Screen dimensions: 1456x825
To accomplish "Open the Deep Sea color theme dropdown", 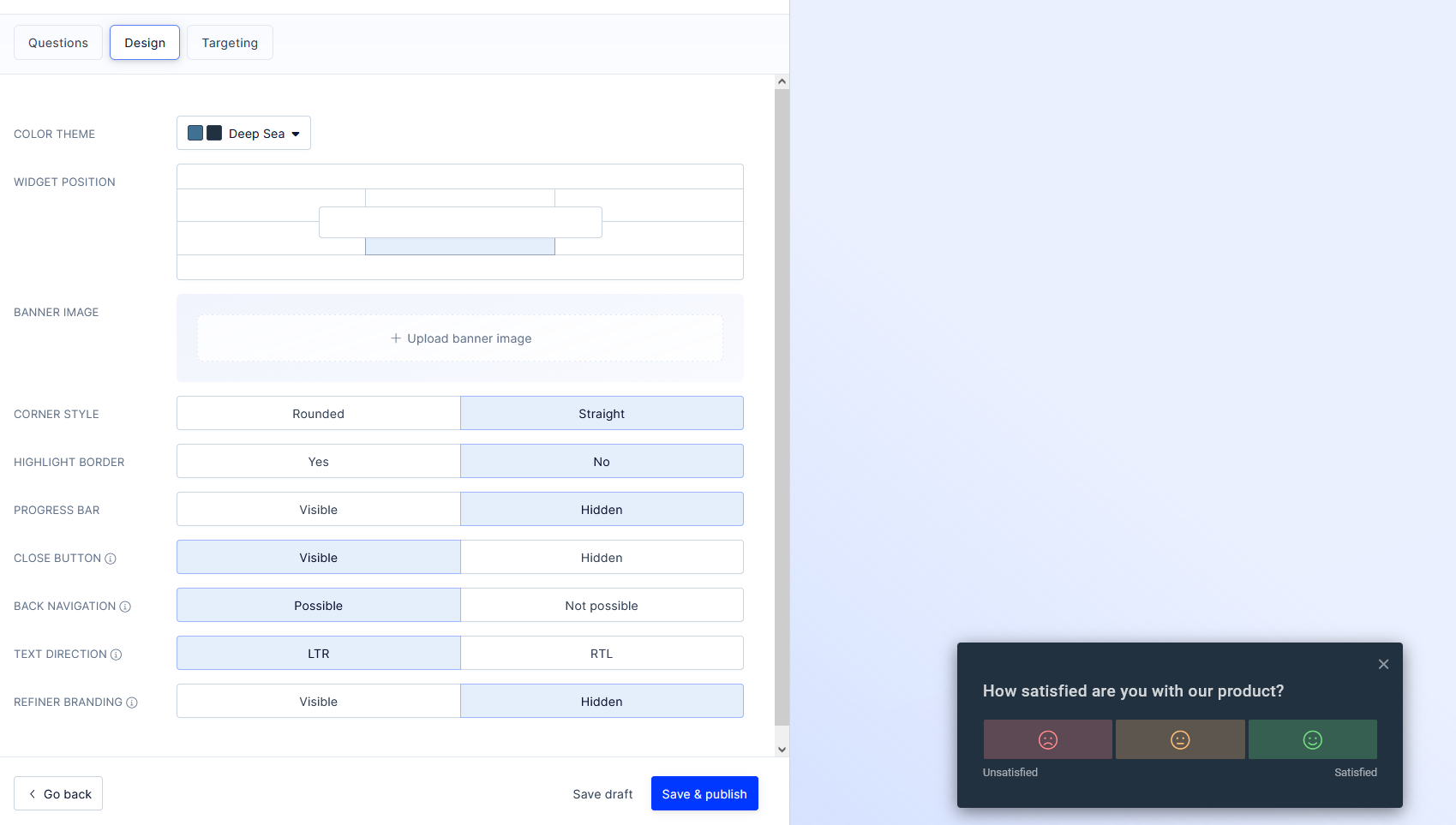I will pos(243,134).
